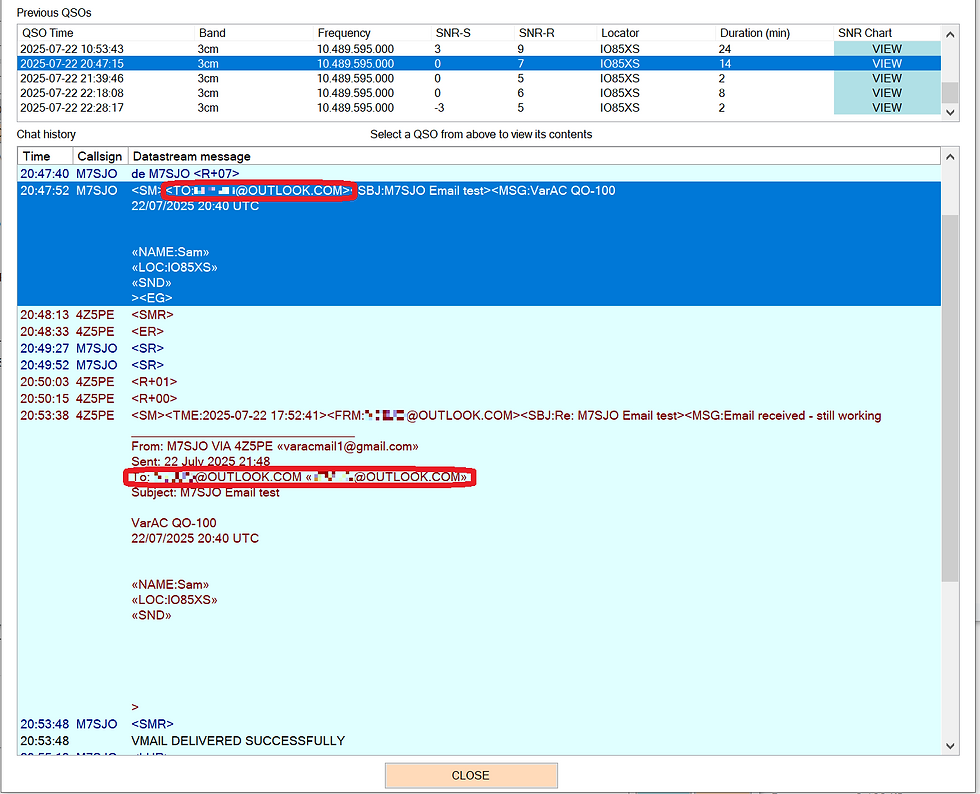Image resolution: width=980 pixels, height=794 pixels.
Task: Select chat row 'de M7SJO <R+07>'
Action: coord(479,173)
